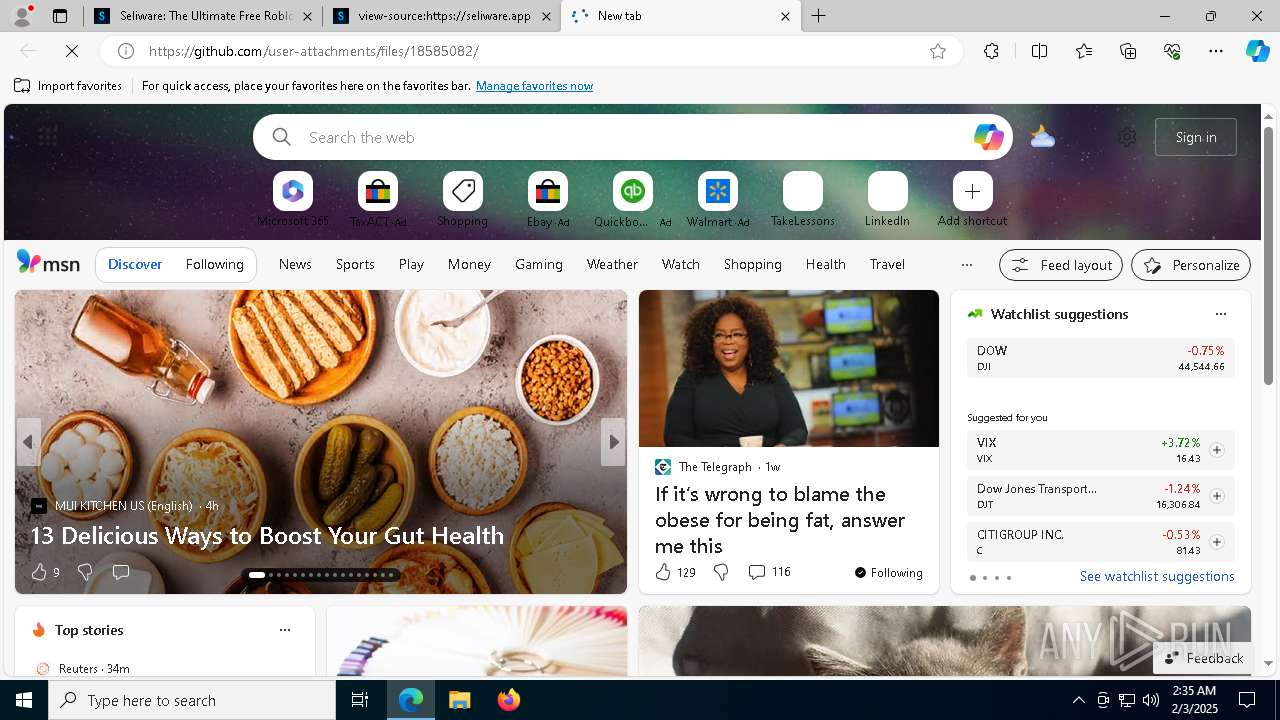Viewport: 1280px width, 720px height.
Task: Open the Favorites star-list icon
Action: point(1084,51)
